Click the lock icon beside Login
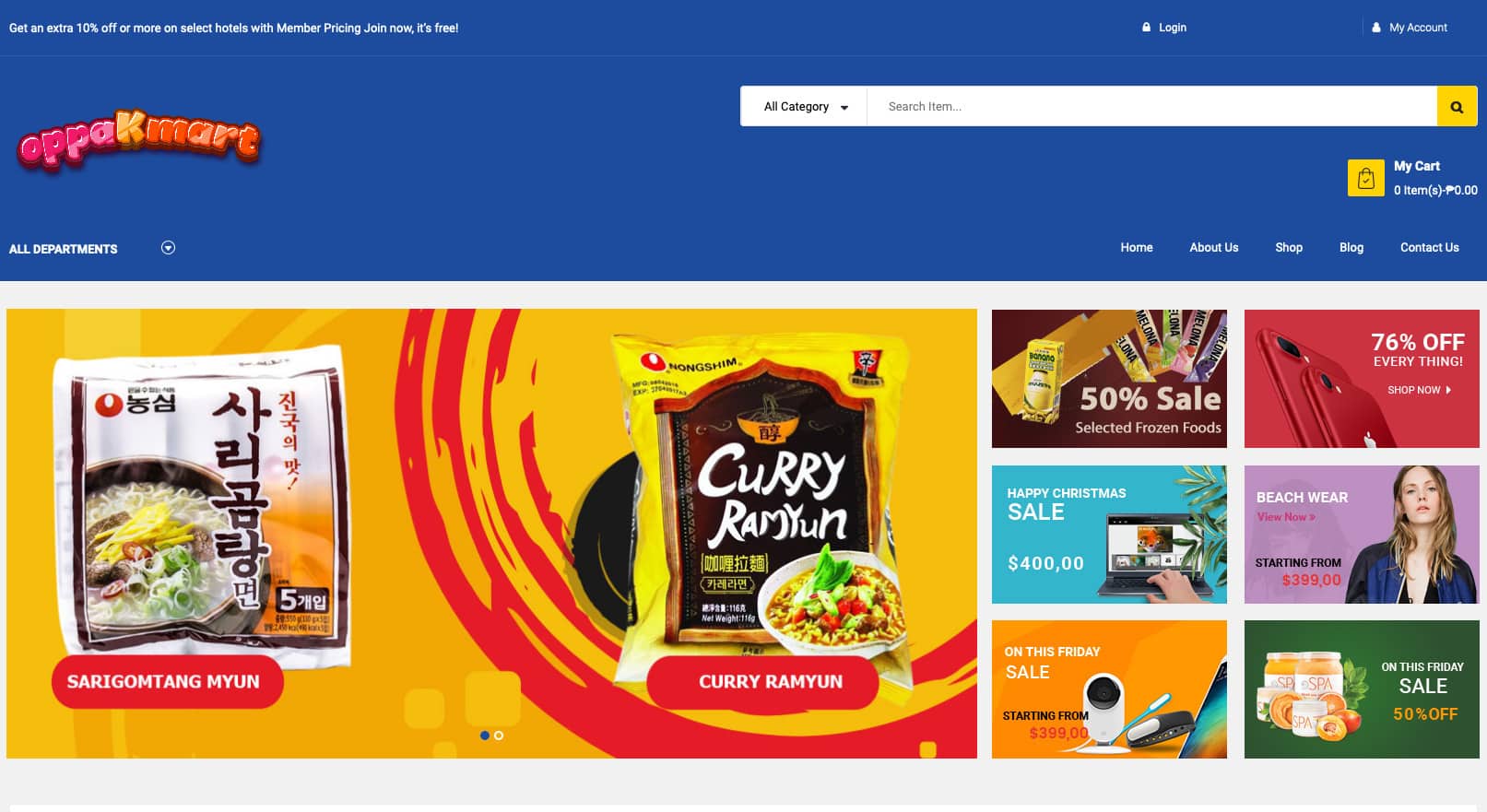This screenshot has width=1487, height=812. tap(1147, 28)
